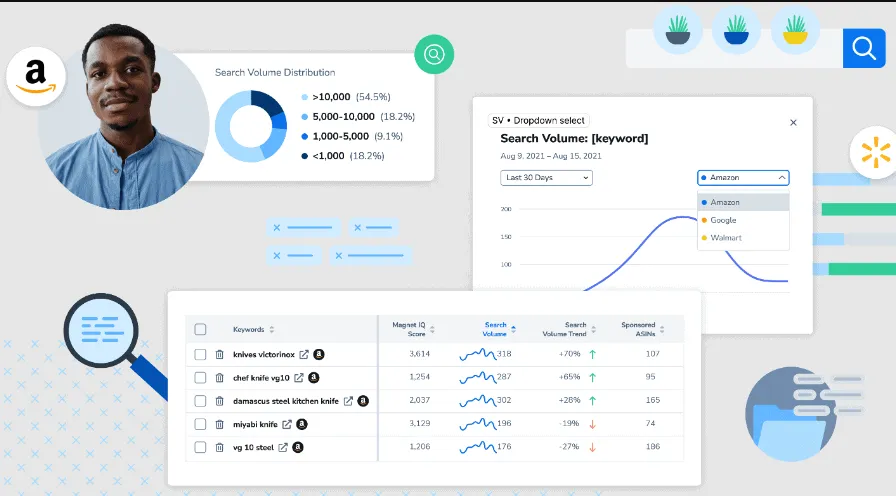Viewport: 896px width, 496px height.
Task: Click the -27% trend value
Action: 569,447
